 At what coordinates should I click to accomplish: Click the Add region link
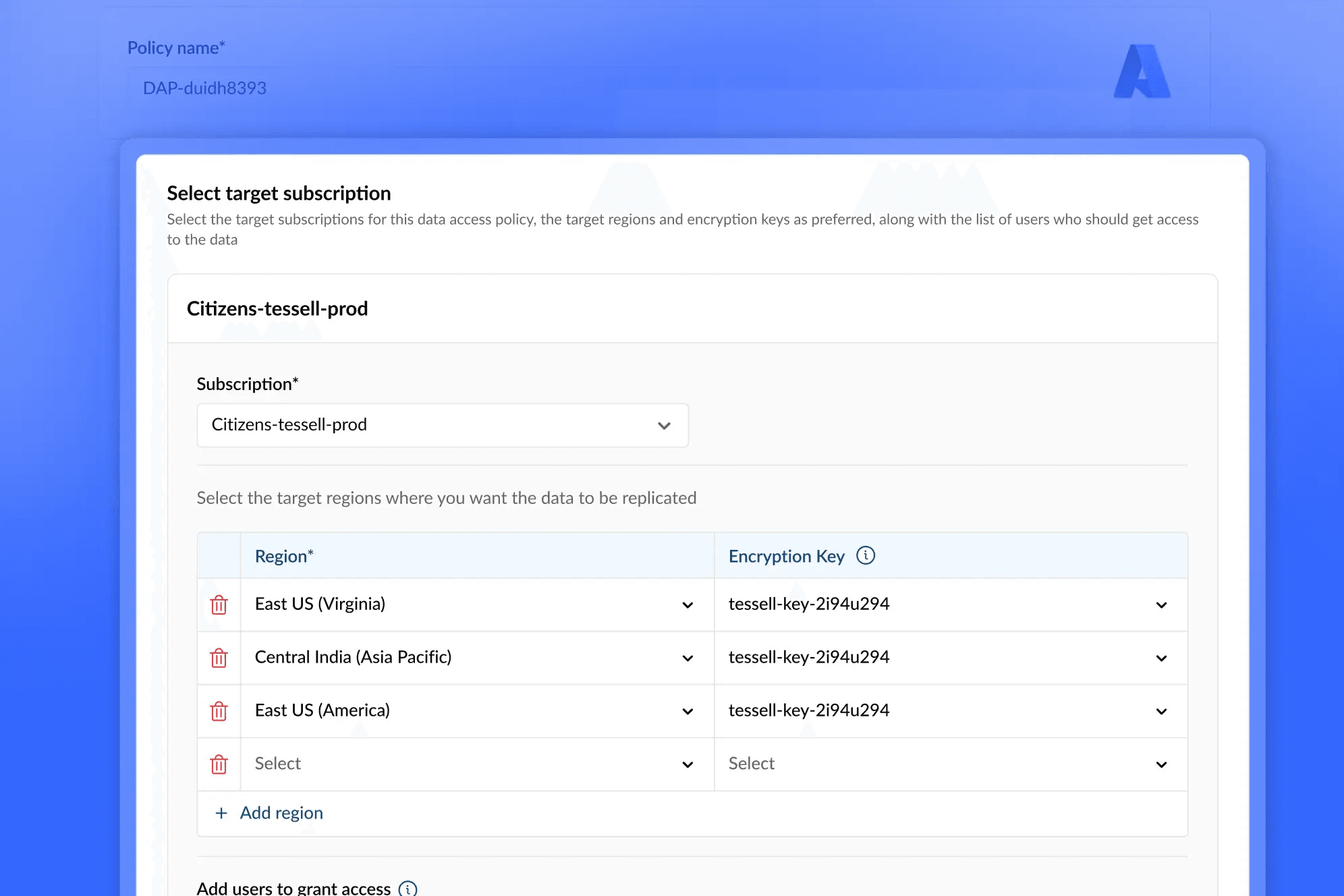(281, 813)
